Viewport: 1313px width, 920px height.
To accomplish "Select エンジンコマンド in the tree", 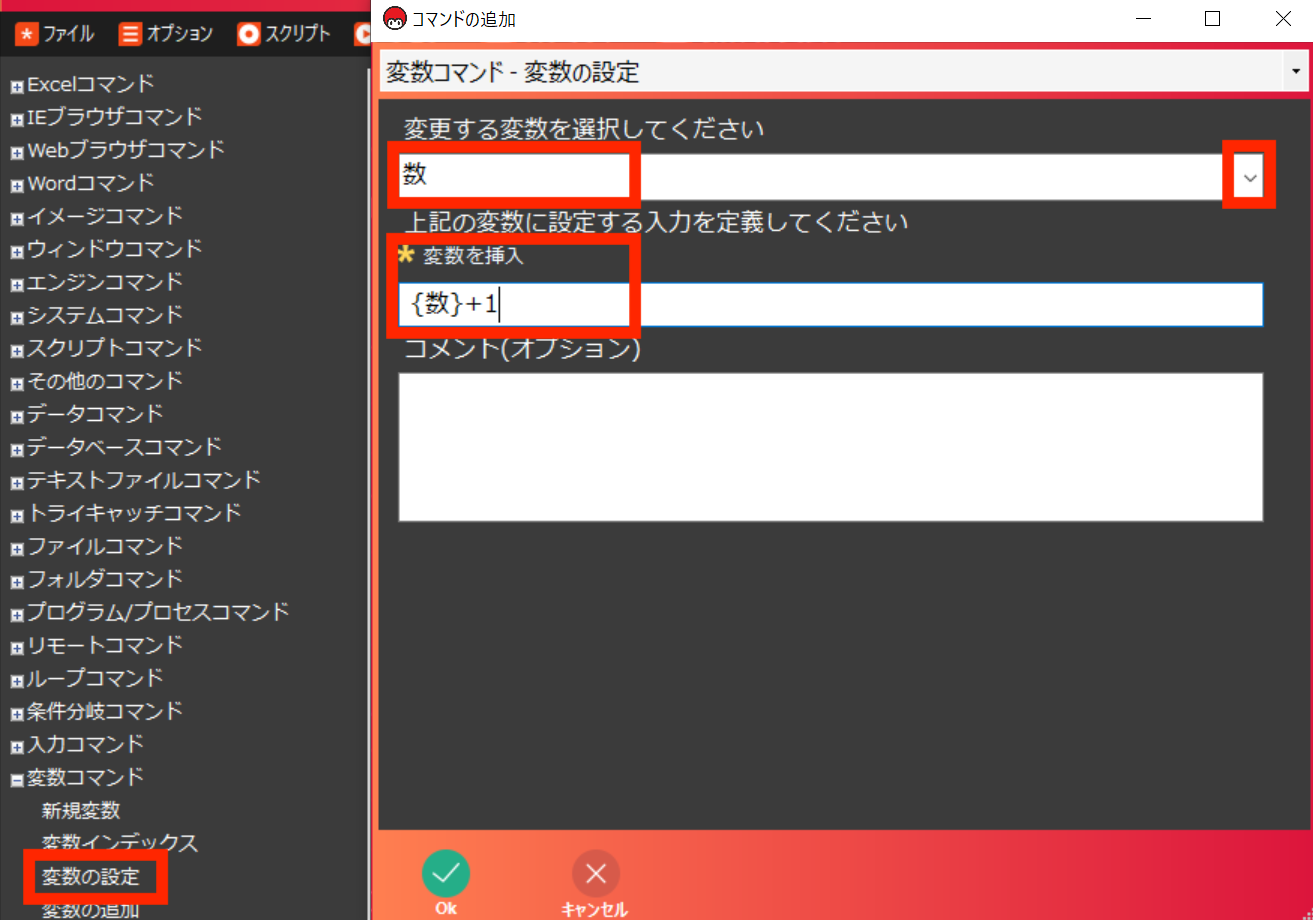I will point(105,282).
